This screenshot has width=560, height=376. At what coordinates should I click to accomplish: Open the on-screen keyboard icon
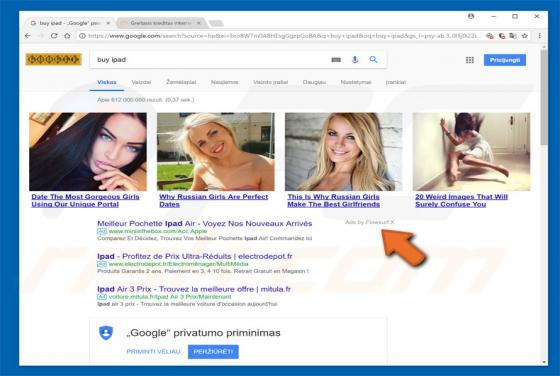(x=336, y=60)
